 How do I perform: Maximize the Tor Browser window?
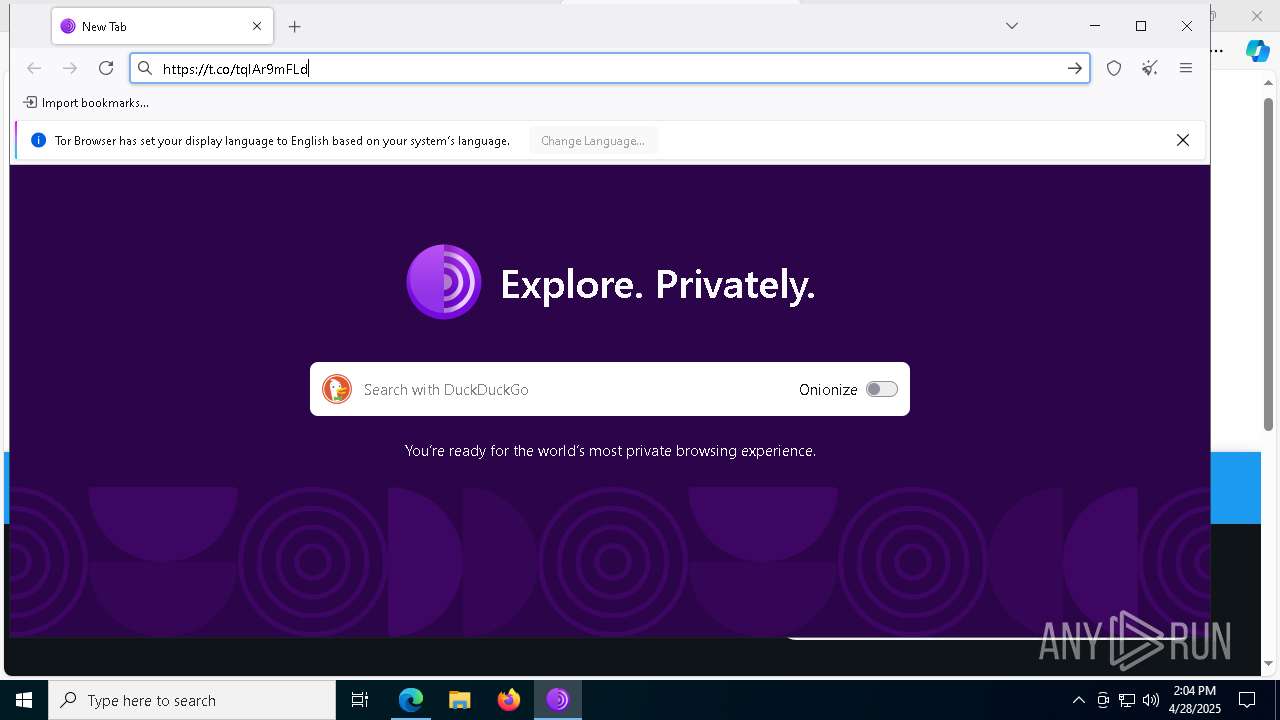tap(1141, 26)
